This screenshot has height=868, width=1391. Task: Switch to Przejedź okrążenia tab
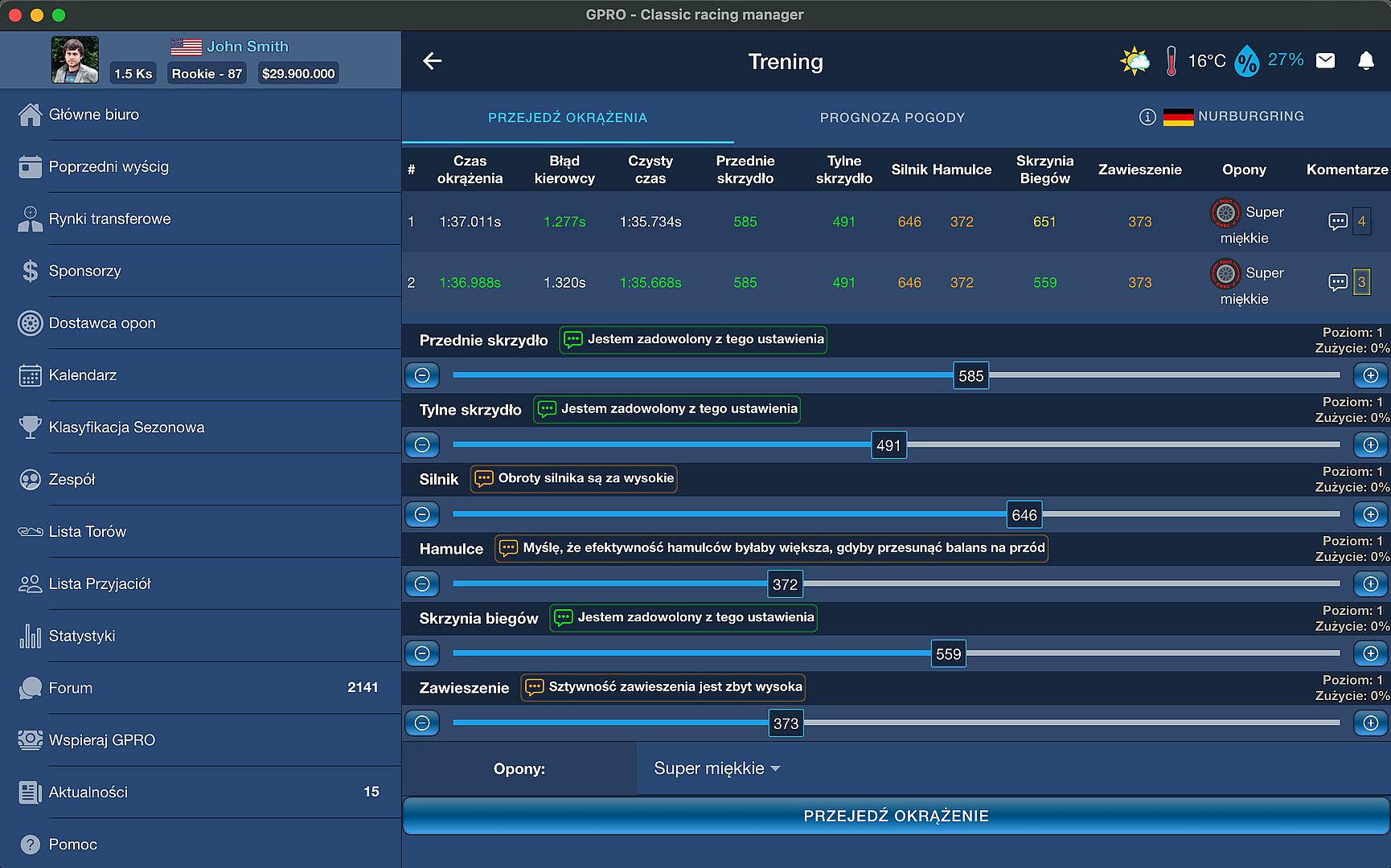tap(568, 117)
